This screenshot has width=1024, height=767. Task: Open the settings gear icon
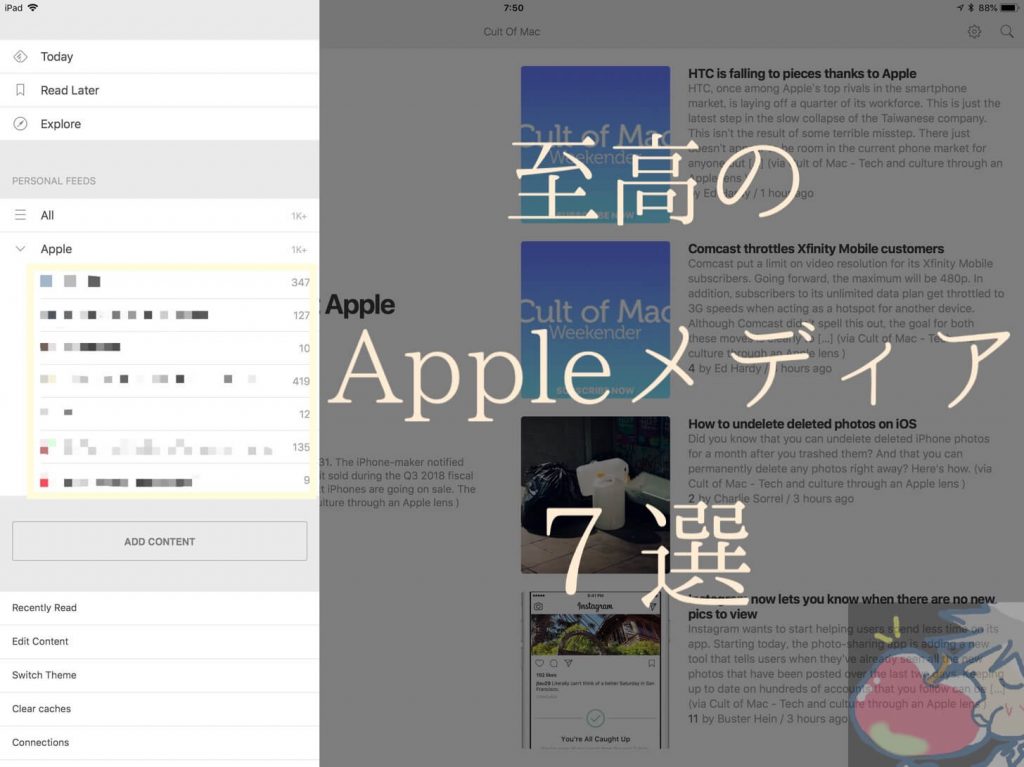click(x=974, y=31)
